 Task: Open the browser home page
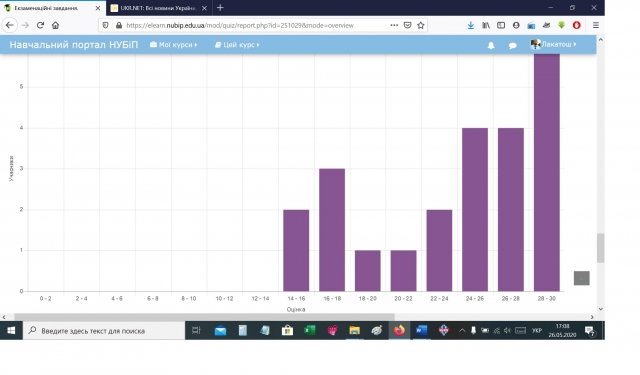tap(56, 25)
